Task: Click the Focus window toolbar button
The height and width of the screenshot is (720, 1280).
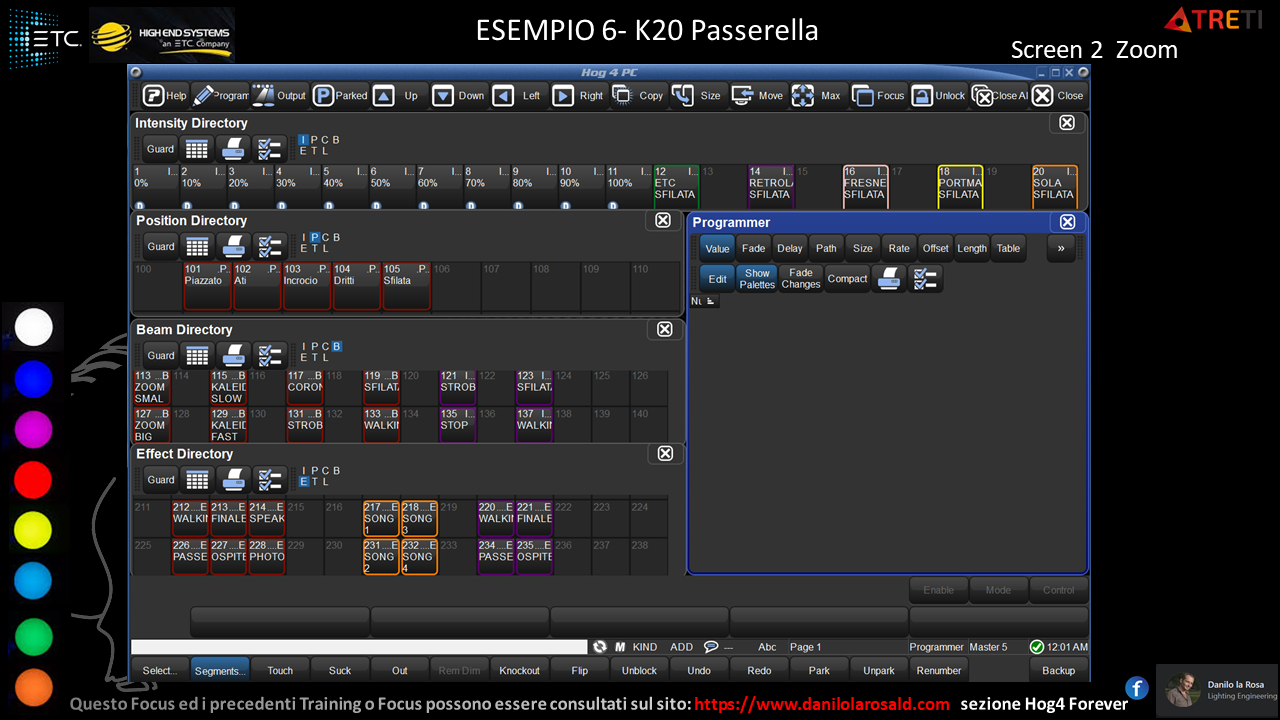Action: coord(878,96)
